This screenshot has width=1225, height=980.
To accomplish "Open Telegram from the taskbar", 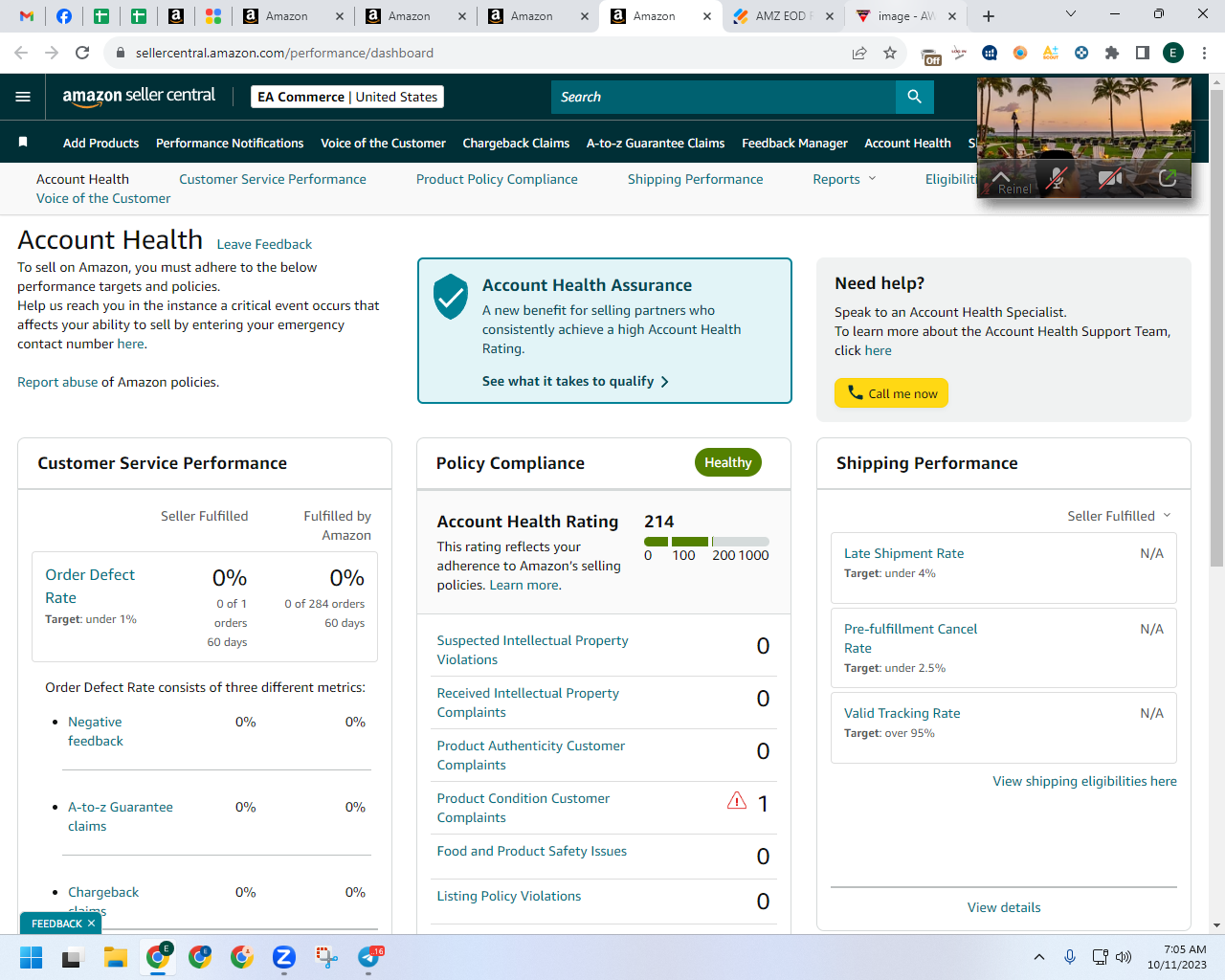I will tap(369, 957).
